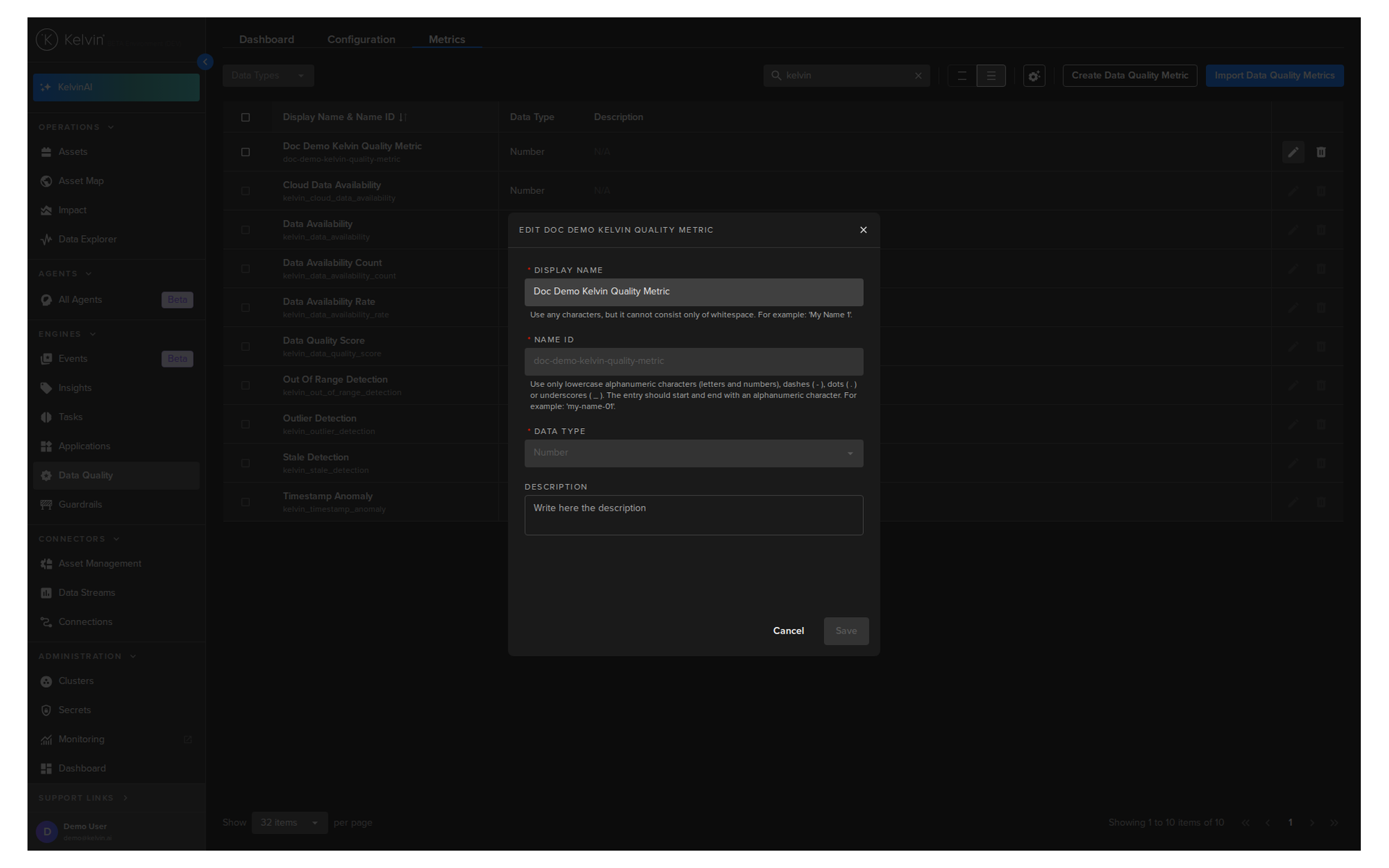The height and width of the screenshot is (868, 1389).
Task: Open the Asset Management icon
Action: 46,564
